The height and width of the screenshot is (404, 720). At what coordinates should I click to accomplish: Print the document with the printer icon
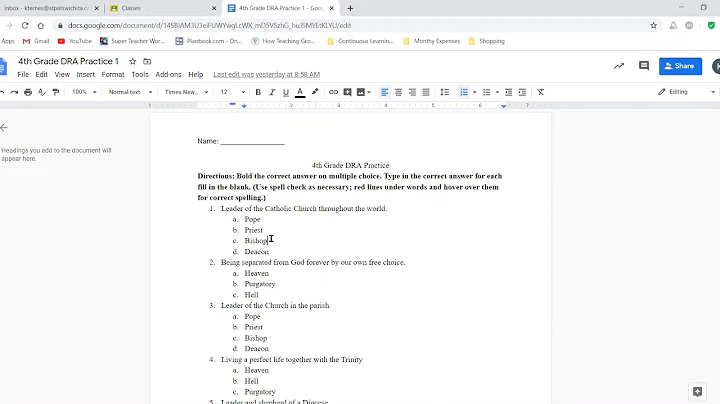(x=28, y=92)
